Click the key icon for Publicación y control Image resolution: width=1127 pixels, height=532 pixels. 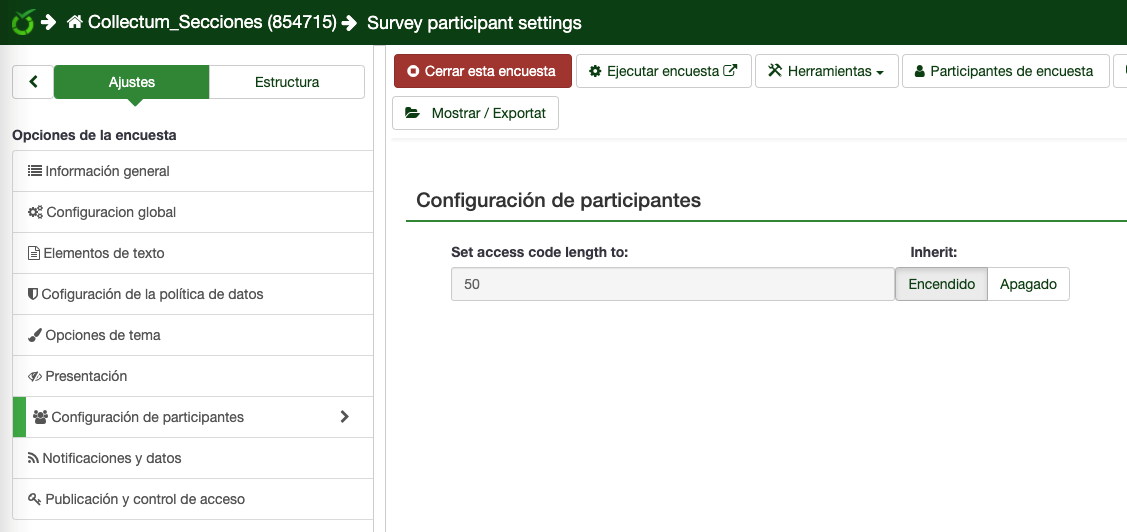click(34, 499)
